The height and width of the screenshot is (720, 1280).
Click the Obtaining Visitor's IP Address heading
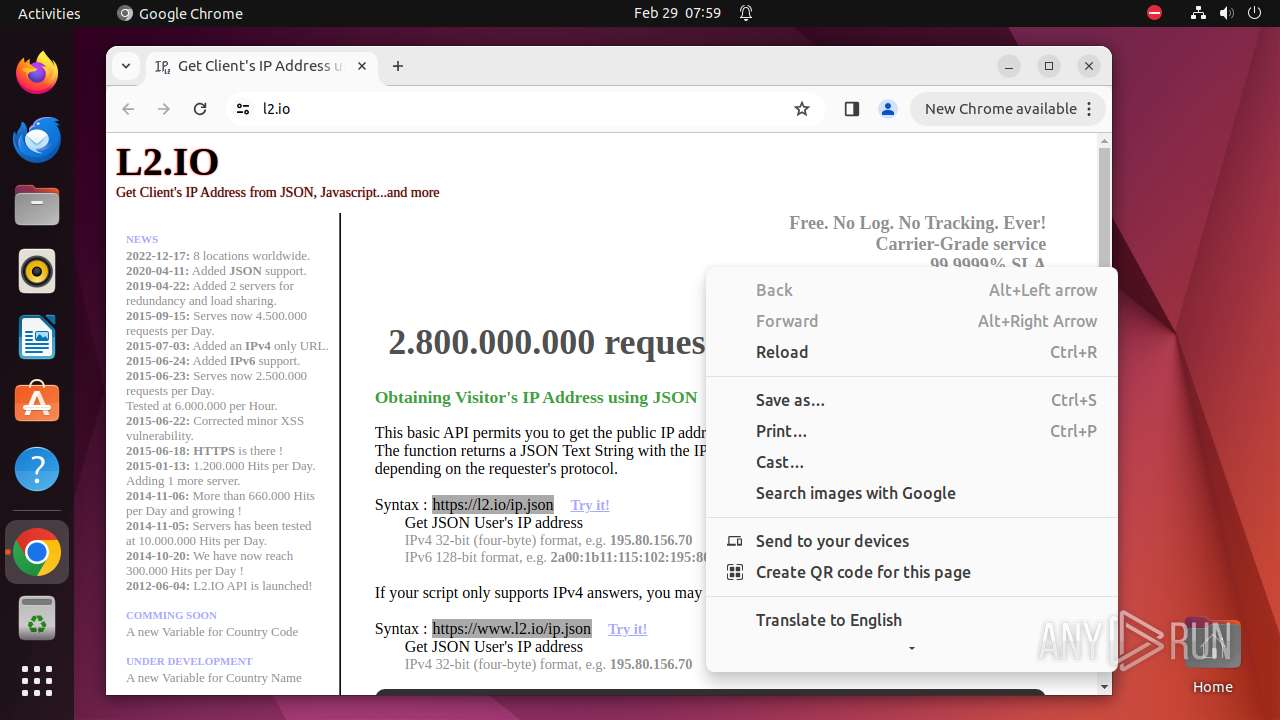click(x=536, y=397)
